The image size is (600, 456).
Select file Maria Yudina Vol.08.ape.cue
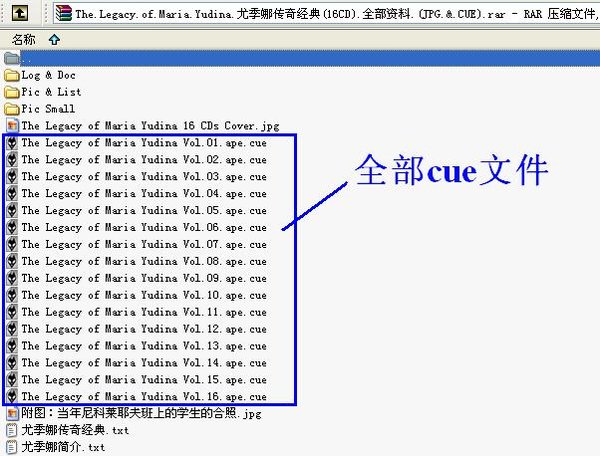click(x=144, y=262)
